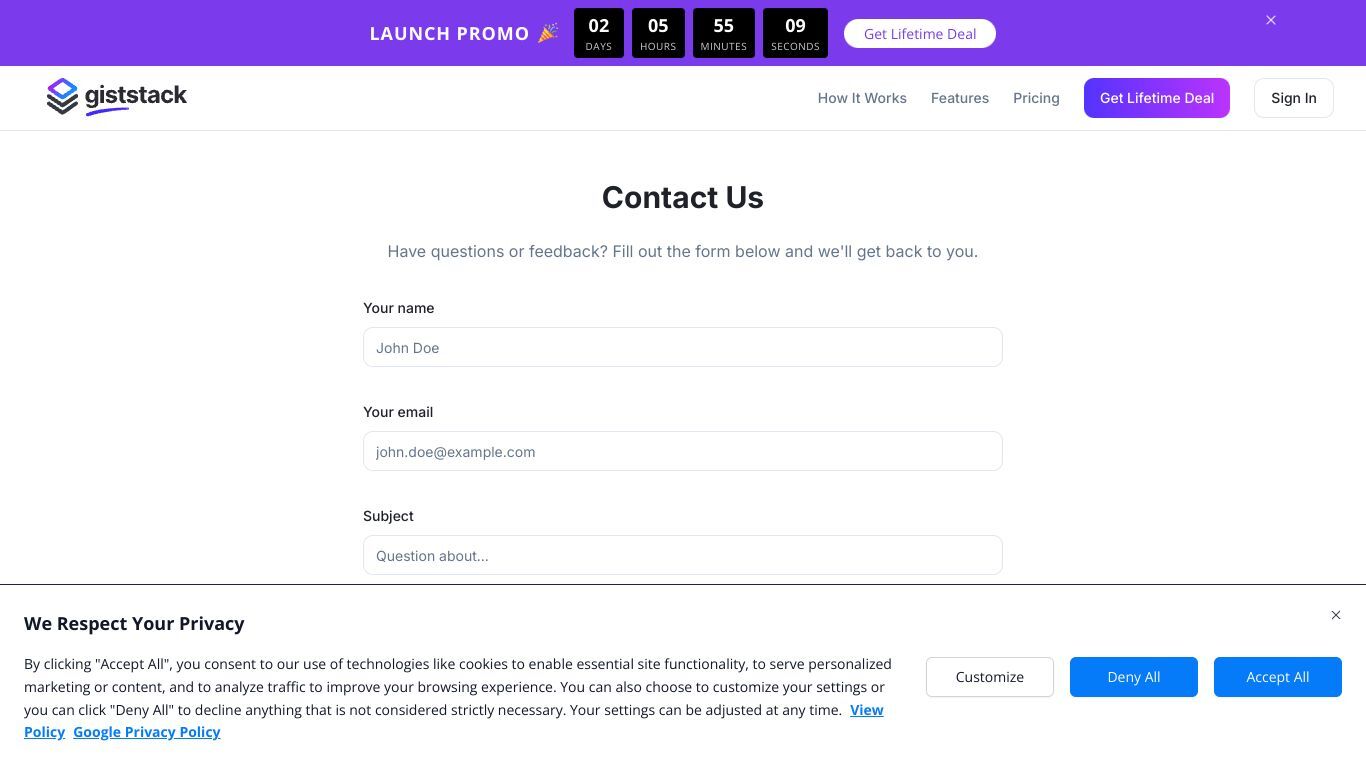Deny All cookies
Screen dimensions: 1366x768
[x=1134, y=677]
